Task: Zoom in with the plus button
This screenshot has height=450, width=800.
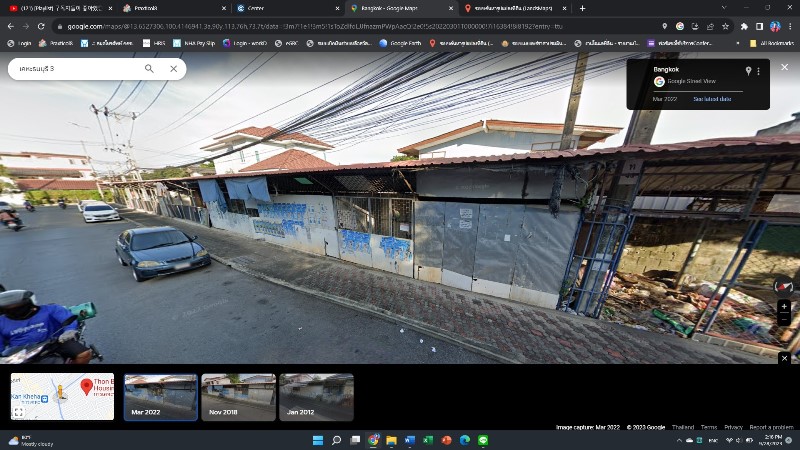Action: 784,306
